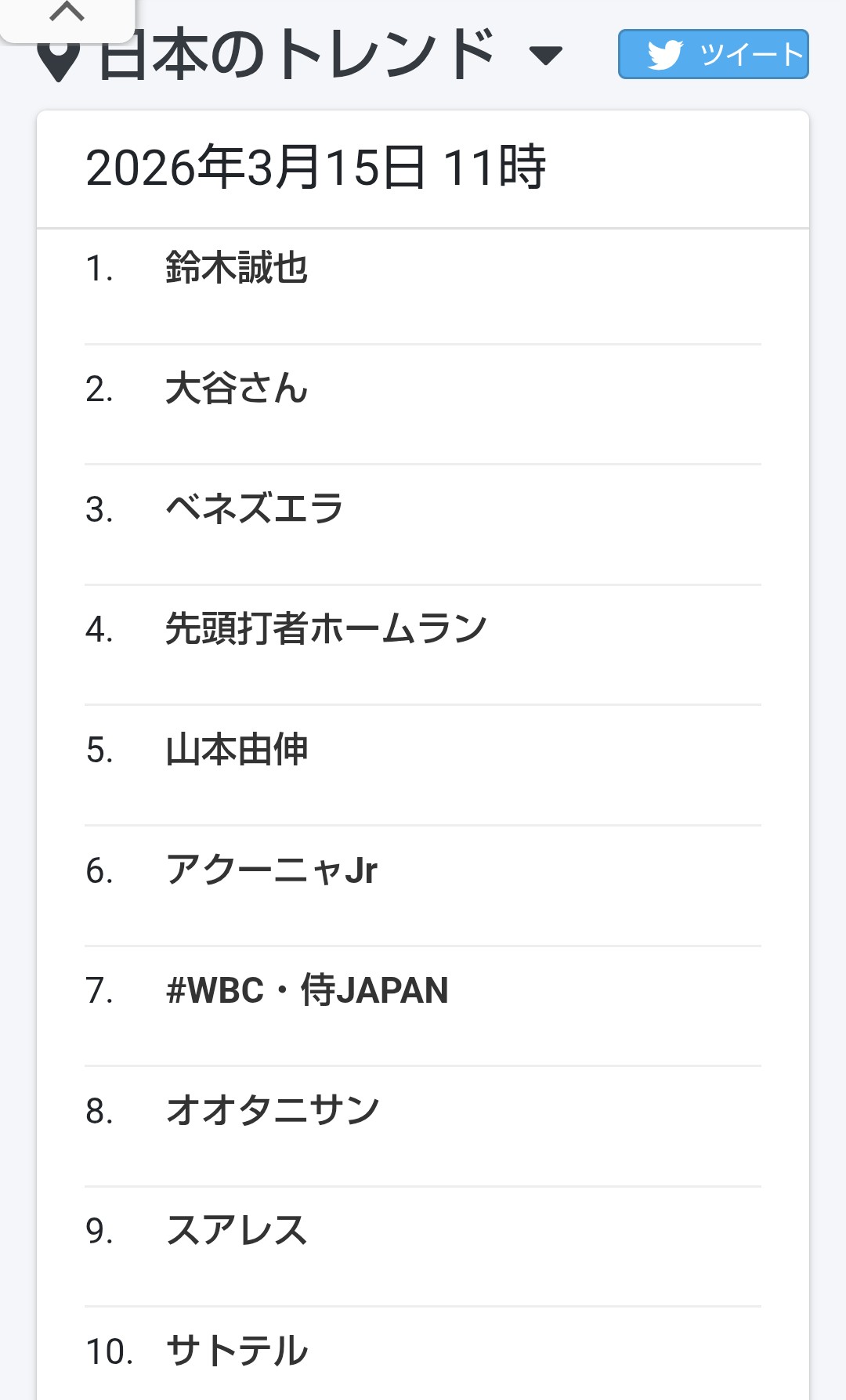Viewport: 846px width, 1400px height.
Task: Click the 2026年3月15日 11時 date header
Action: point(316,168)
